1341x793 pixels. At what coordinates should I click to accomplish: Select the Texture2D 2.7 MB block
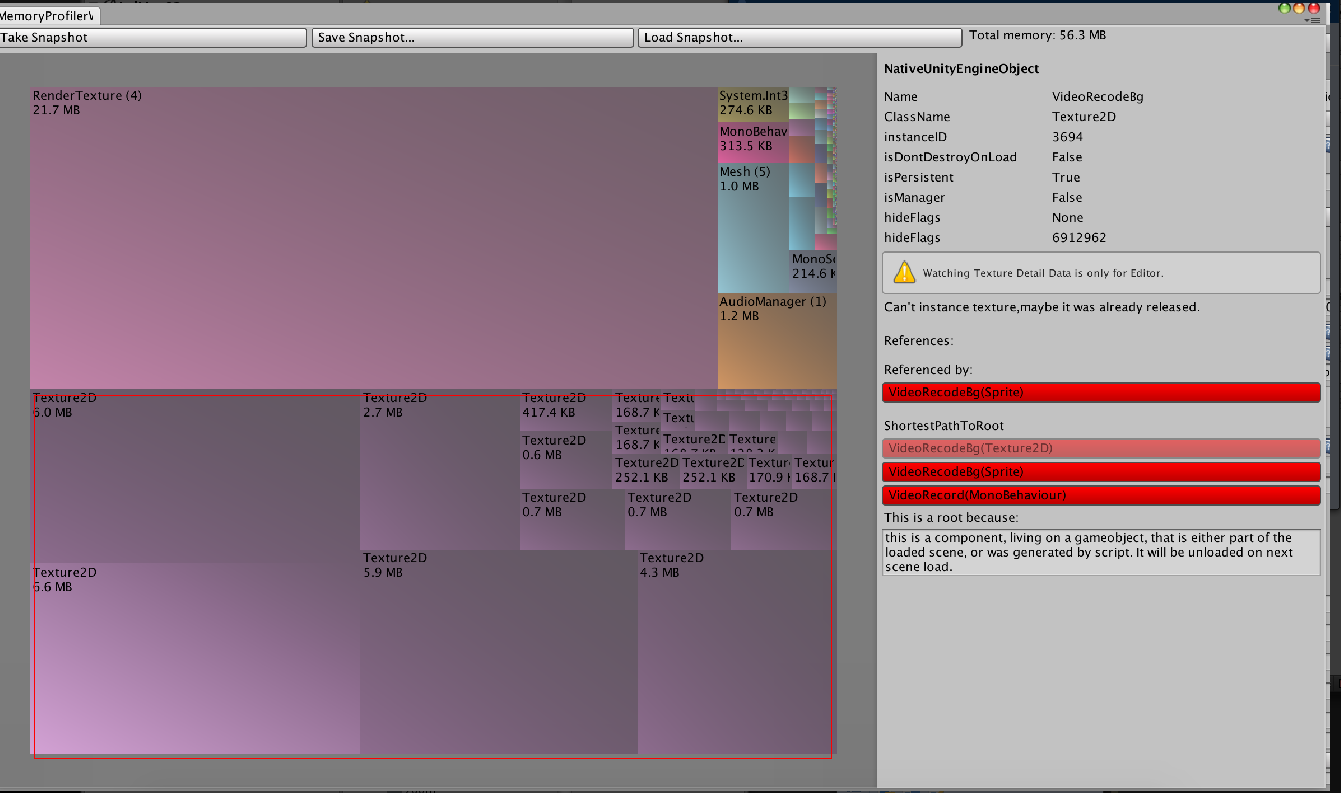440,470
